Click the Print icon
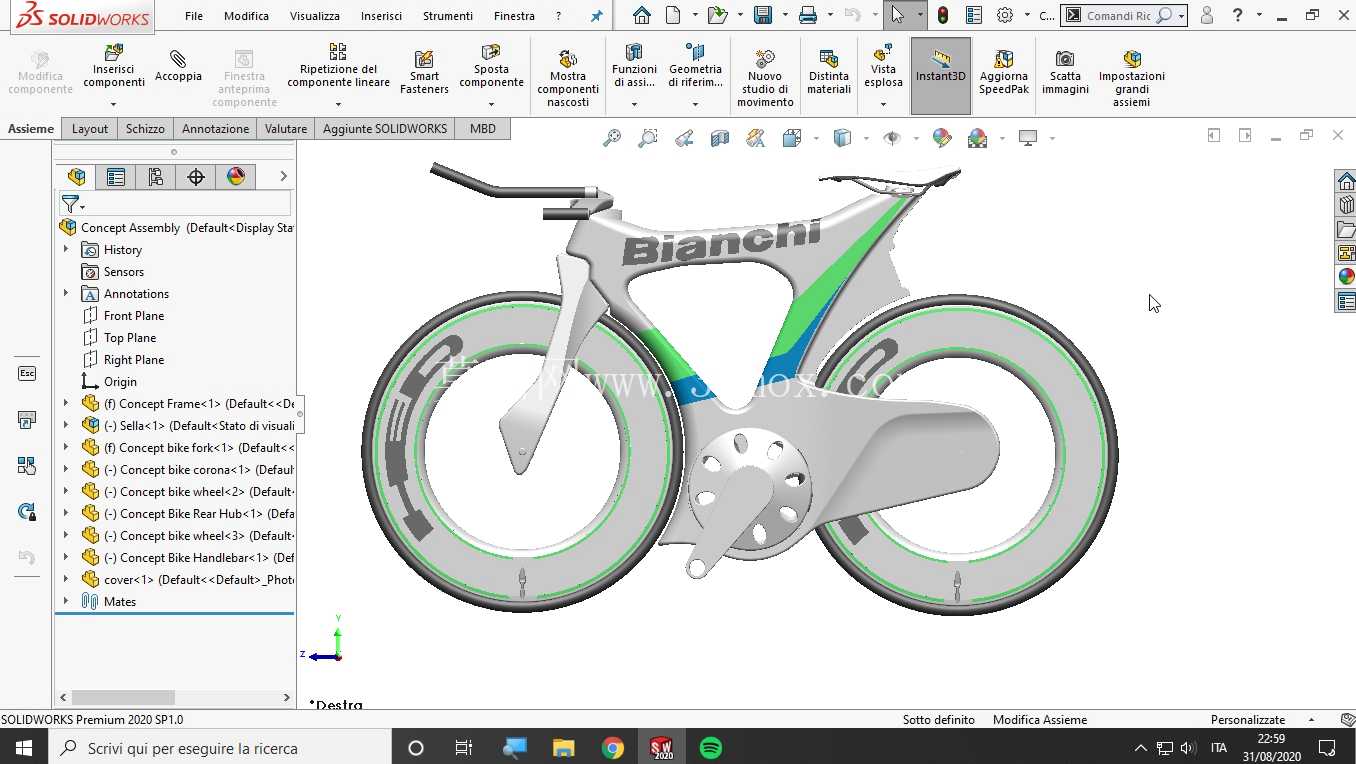This screenshot has height=764, width=1356. point(808,16)
